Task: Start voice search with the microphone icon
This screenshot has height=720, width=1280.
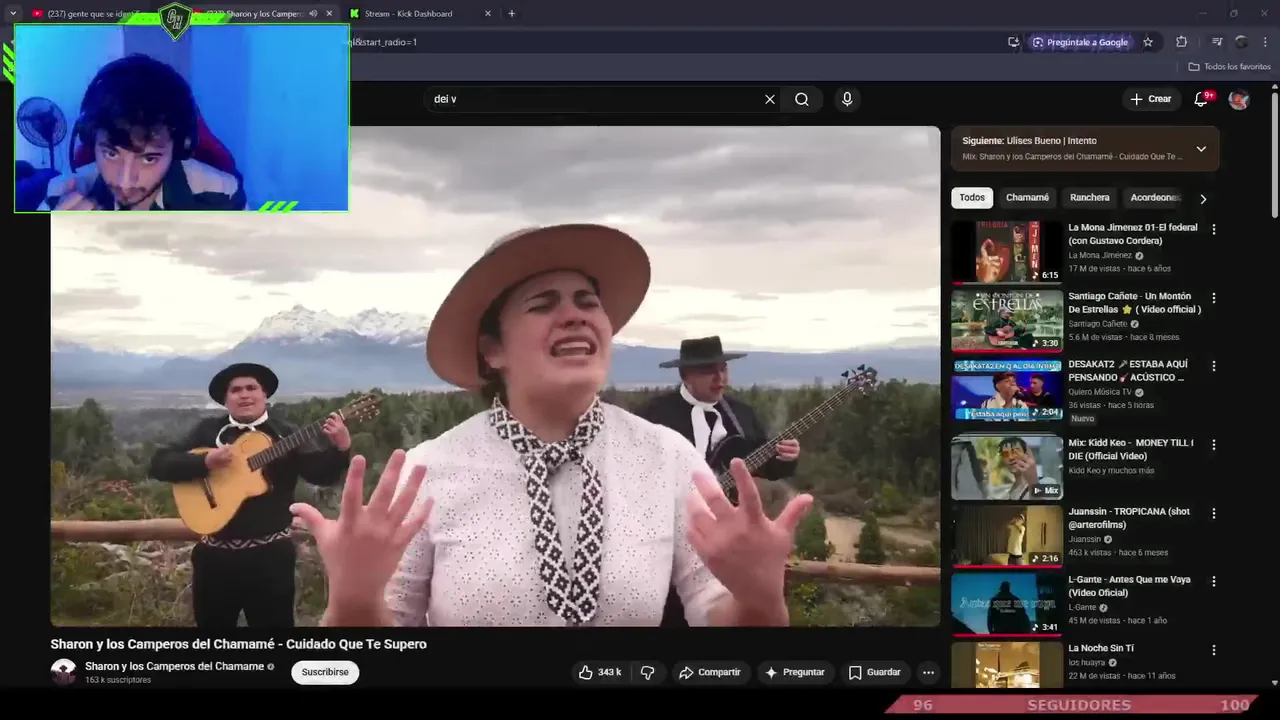Action: tap(847, 99)
